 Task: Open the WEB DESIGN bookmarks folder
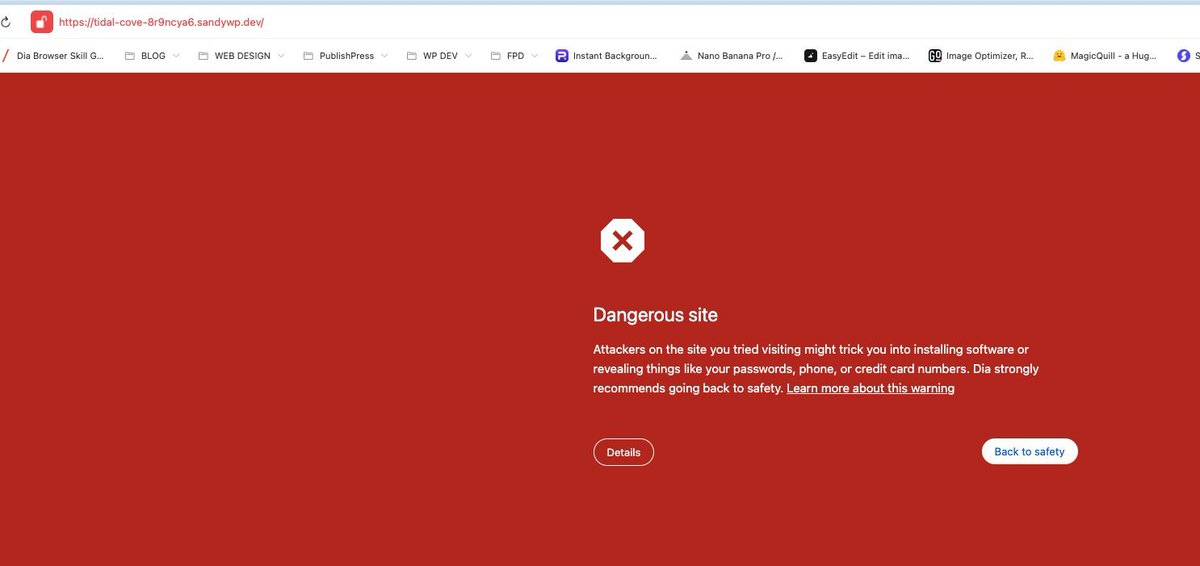coord(242,56)
